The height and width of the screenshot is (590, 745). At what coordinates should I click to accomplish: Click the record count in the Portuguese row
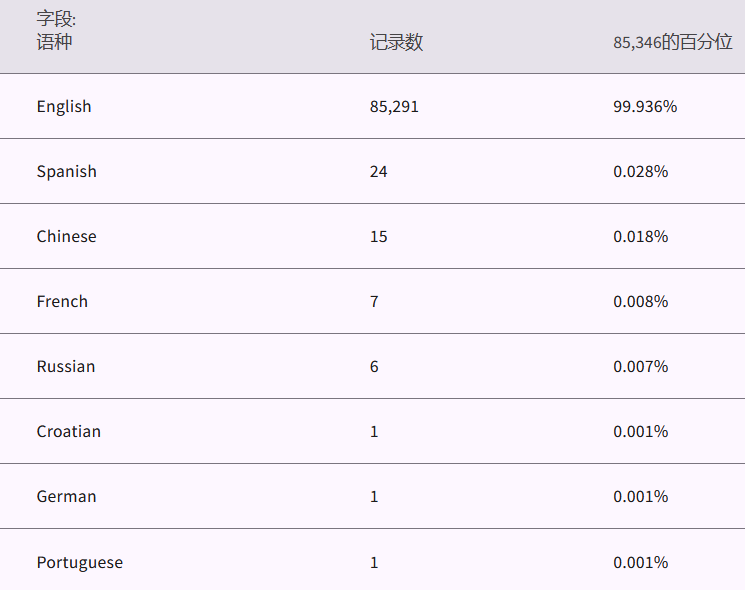coord(374,562)
